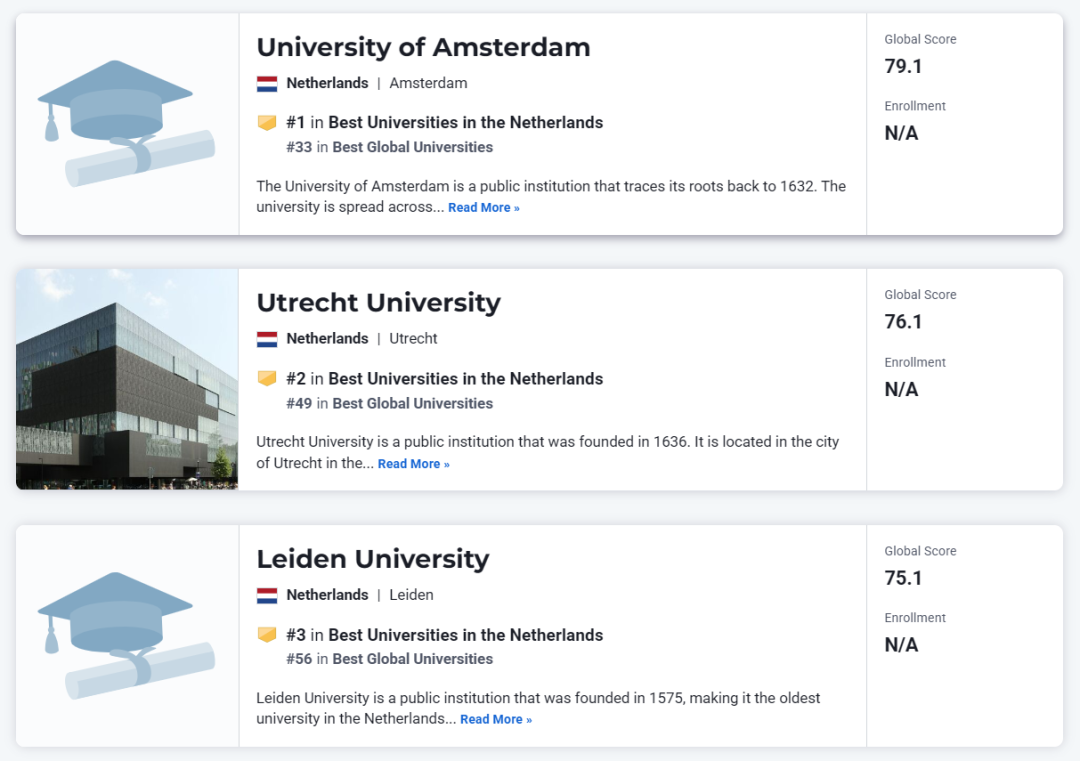
Task: Click the gold badge beside Amsterdam's #1 ranking
Action: point(267,123)
